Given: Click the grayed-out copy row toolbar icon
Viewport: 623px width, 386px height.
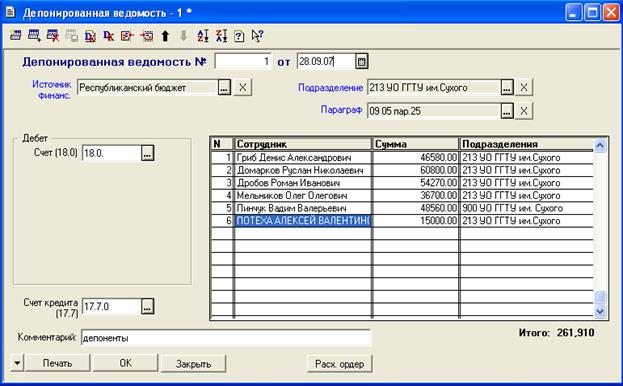Looking at the screenshot, I should pyautogui.click(x=72, y=36).
